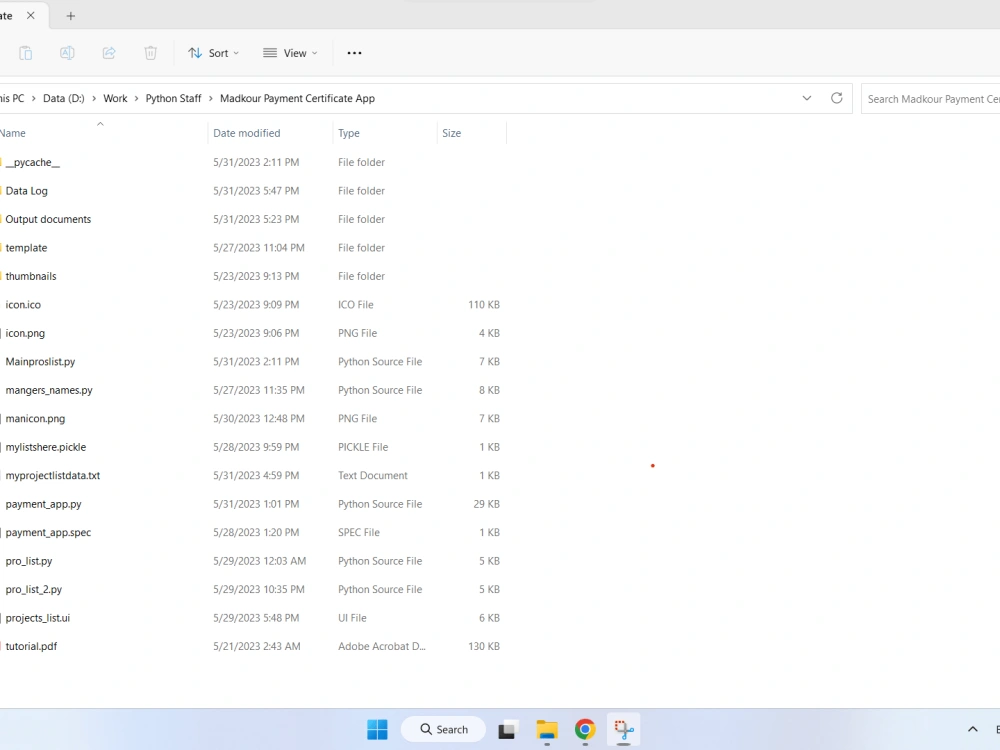Click Madkour Payment Certificate App breadcrumb
Screen dimensions: 1000x750
tap(297, 98)
